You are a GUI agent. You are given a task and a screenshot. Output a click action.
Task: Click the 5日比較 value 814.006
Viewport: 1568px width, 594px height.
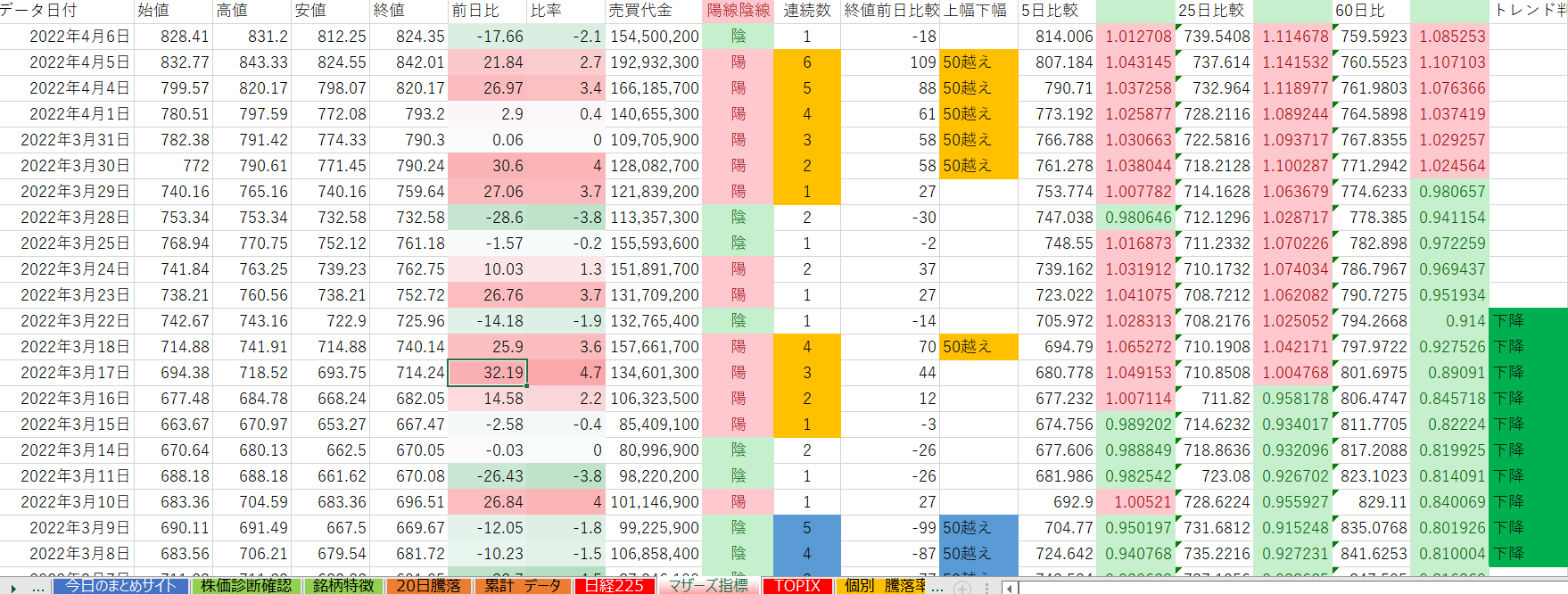pos(1056,37)
